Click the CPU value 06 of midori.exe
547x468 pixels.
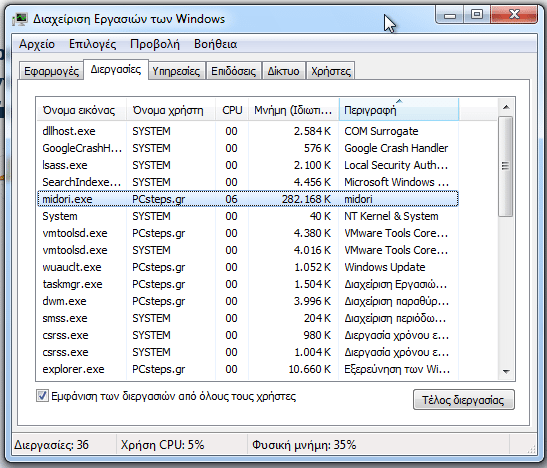tap(231, 199)
